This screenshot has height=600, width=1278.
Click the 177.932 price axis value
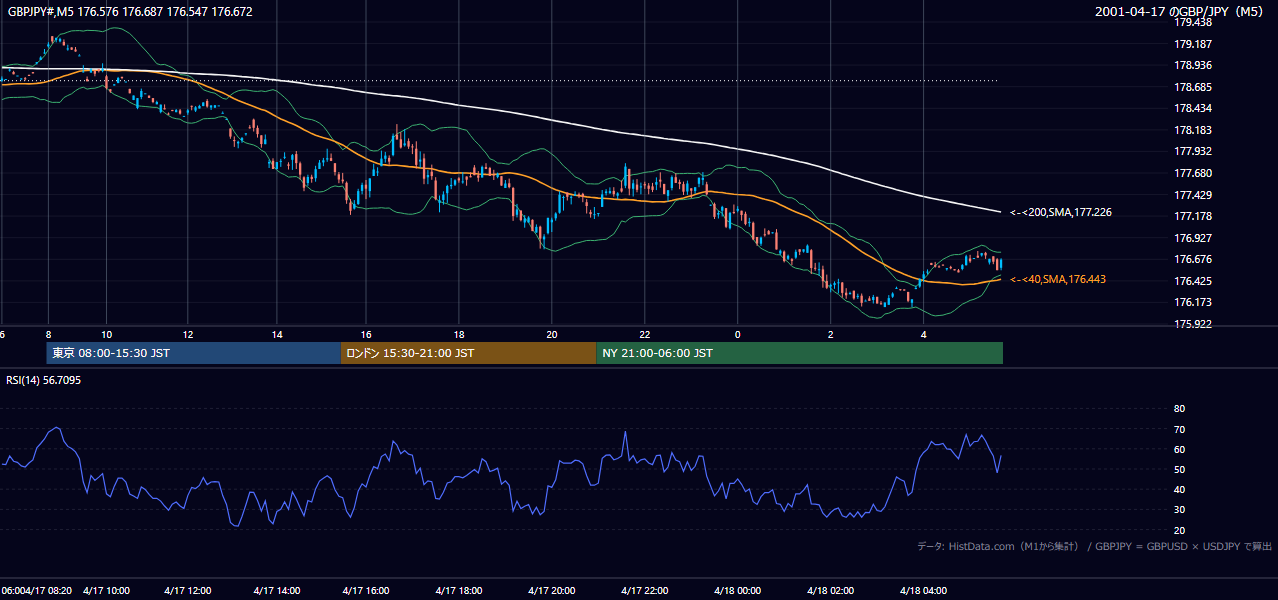(x=1193, y=151)
